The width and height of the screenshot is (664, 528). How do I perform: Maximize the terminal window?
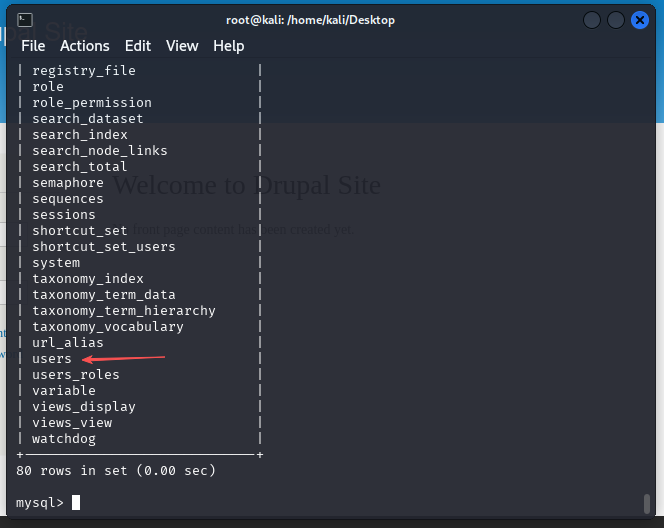pos(616,20)
